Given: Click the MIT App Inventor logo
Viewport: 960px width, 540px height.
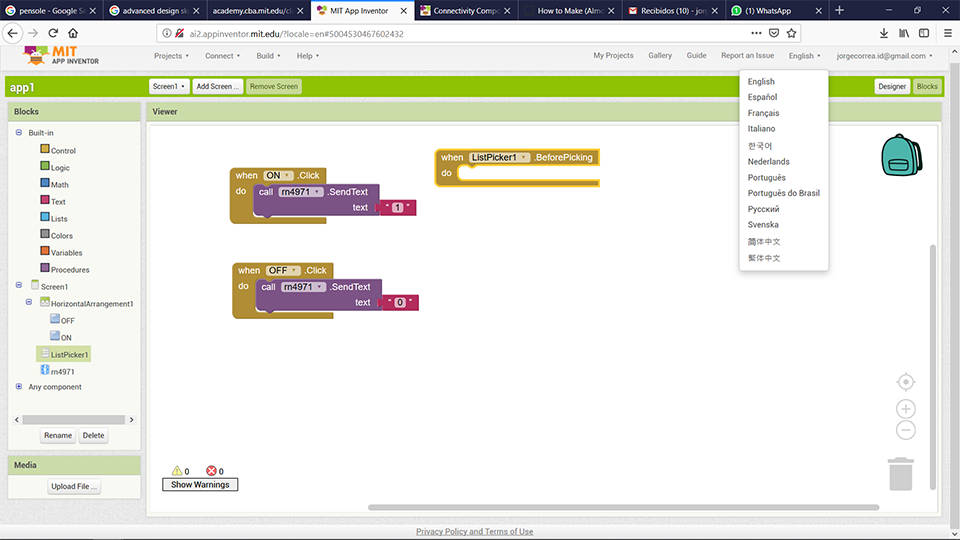Looking at the screenshot, I should (61, 56).
